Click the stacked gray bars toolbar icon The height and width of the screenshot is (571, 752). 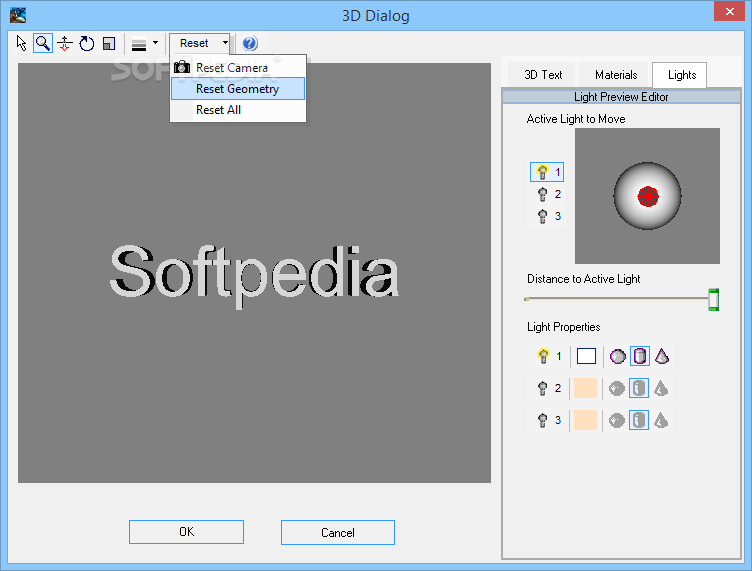139,45
